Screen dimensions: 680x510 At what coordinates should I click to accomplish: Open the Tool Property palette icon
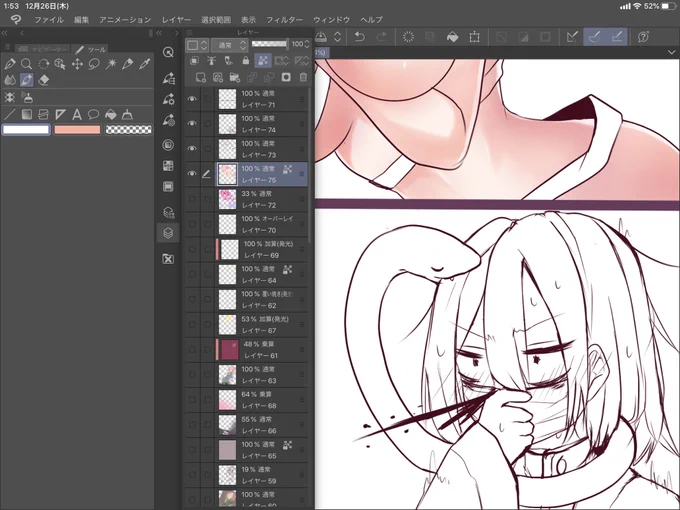pos(168,99)
